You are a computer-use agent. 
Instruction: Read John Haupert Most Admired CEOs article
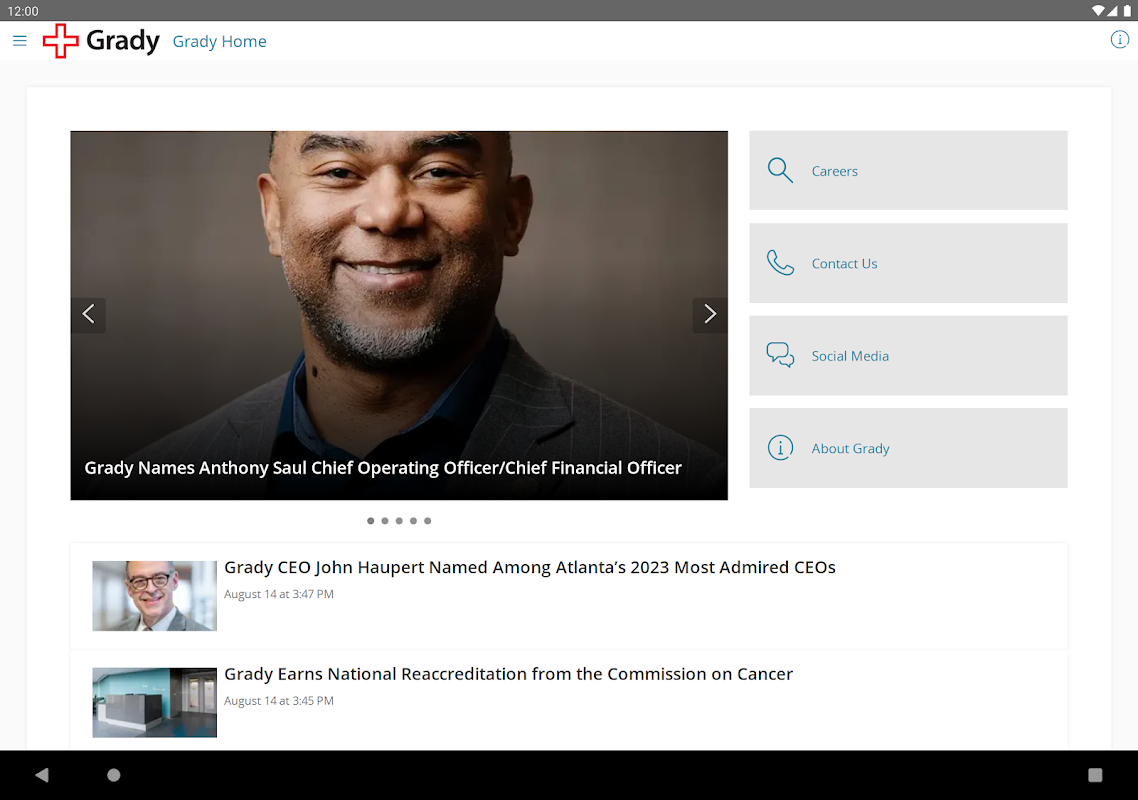(x=530, y=567)
